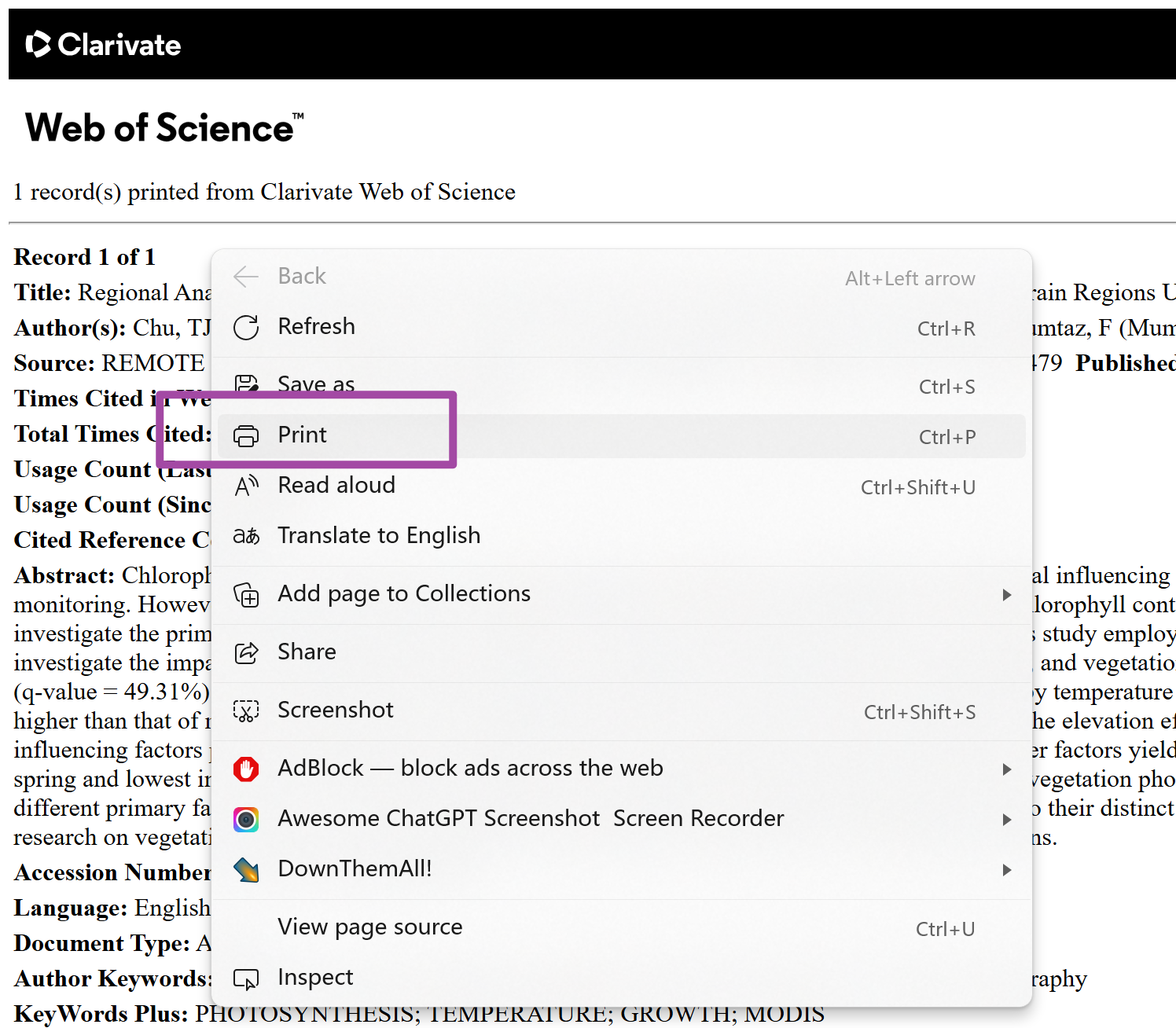Select Print from the context menu
Viewport: 1176px width, 1028px height.
[303, 435]
